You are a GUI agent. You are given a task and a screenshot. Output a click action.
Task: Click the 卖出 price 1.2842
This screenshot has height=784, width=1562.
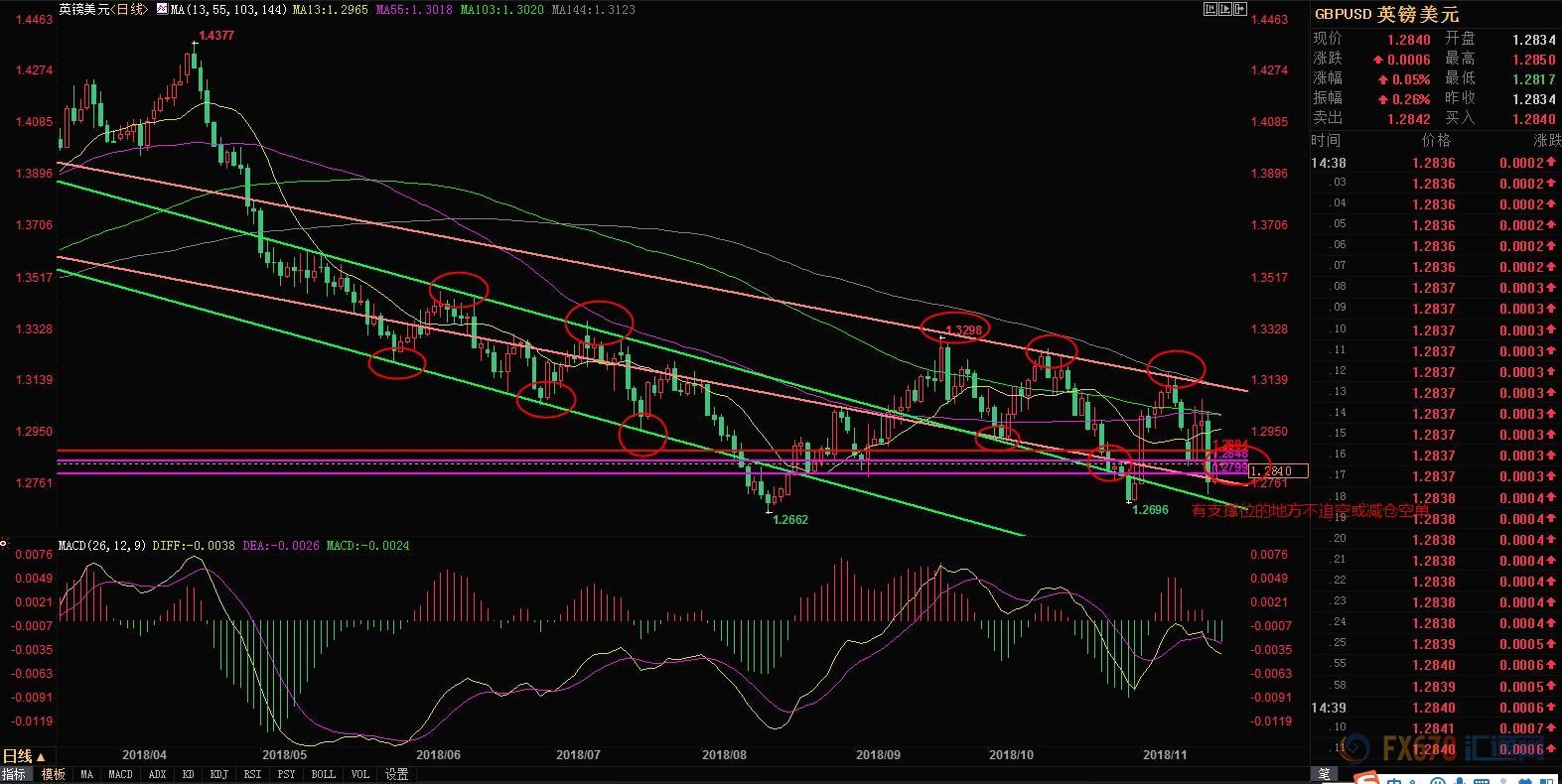coord(1409,119)
